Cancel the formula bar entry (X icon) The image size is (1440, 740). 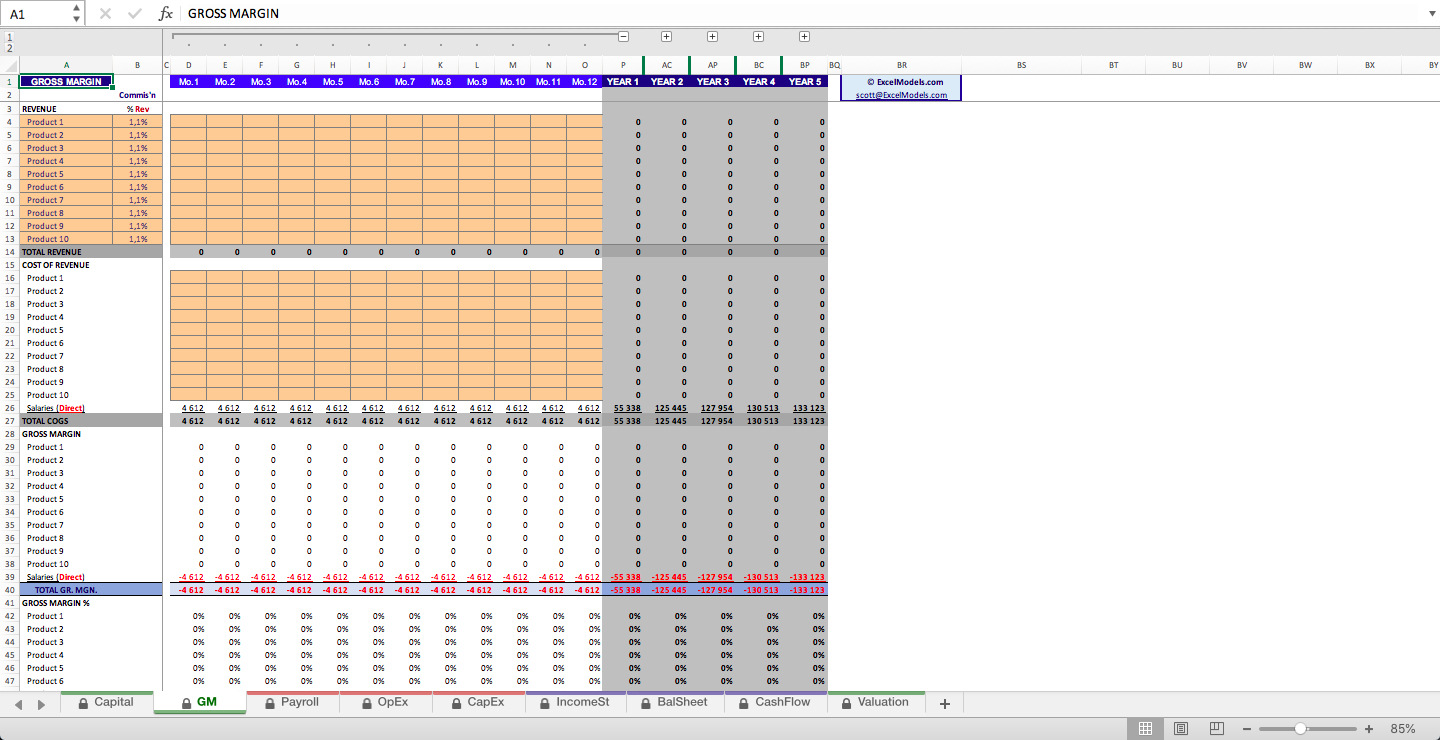click(106, 14)
